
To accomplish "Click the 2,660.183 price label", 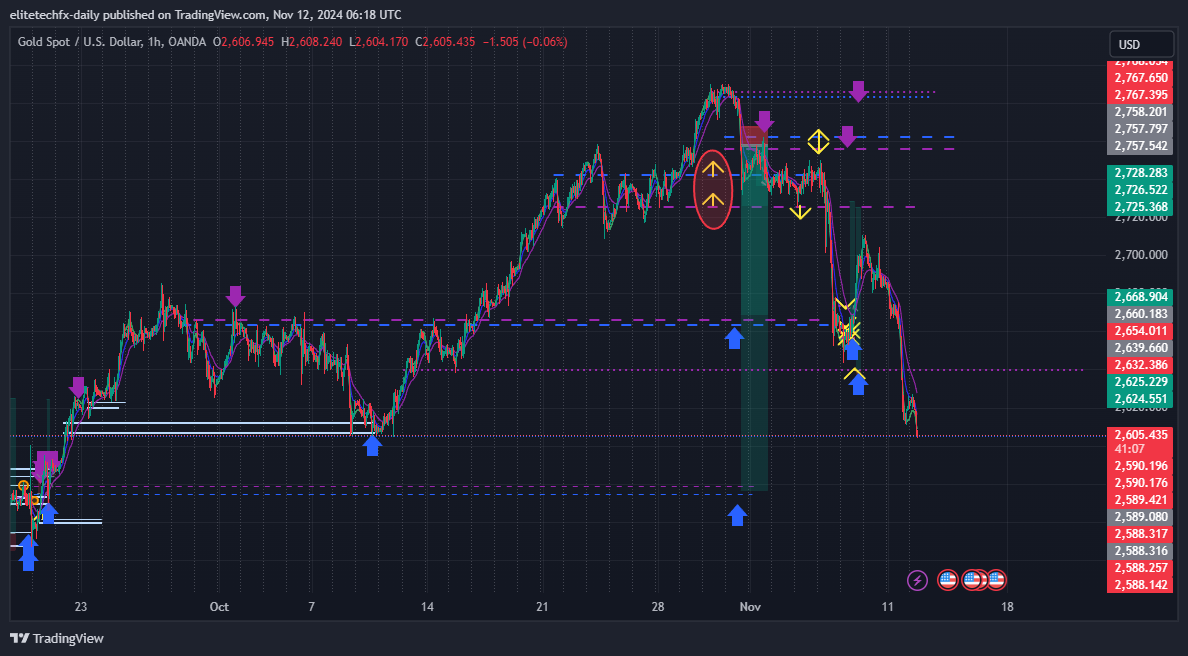I will tap(1141, 314).
